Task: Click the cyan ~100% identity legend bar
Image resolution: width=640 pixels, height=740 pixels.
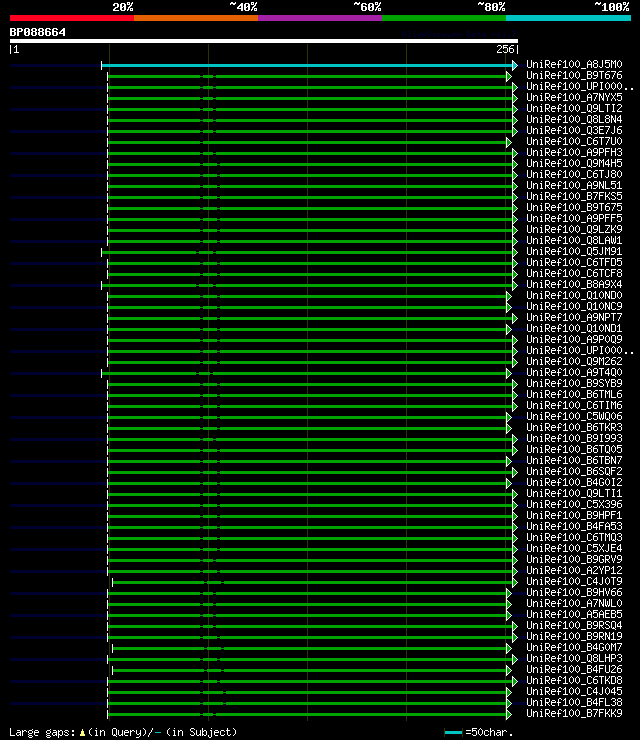Action: 568,18
